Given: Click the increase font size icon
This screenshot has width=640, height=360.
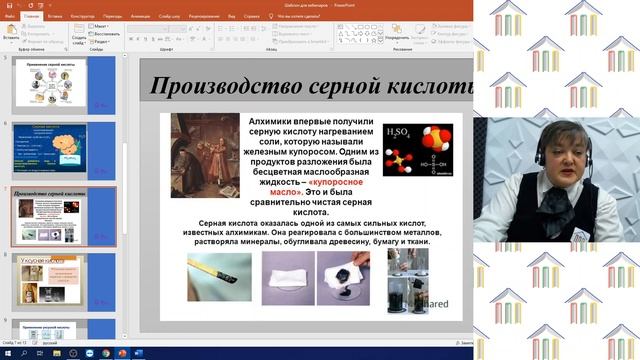Looking at the screenshot, I should [191, 29].
